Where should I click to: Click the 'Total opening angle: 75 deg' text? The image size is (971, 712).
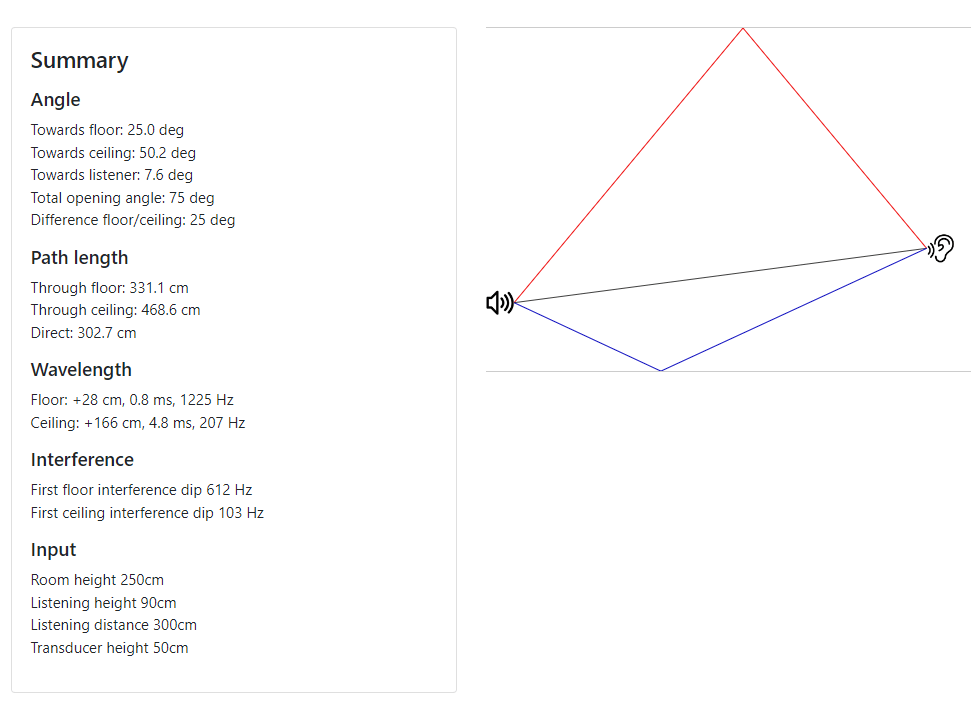tap(123, 198)
